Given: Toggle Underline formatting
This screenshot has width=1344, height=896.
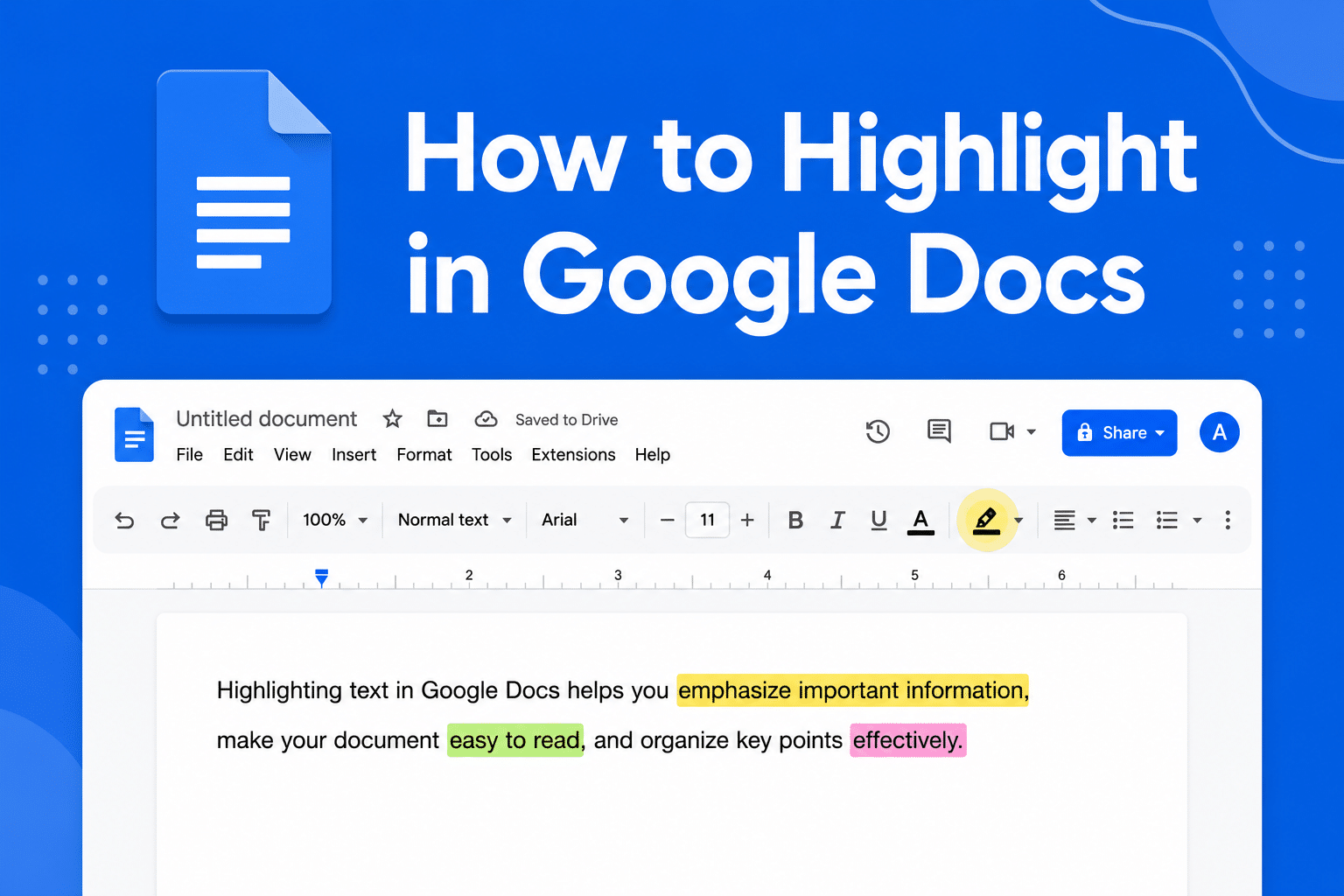Looking at the screenshot, I should coord(878,521).
